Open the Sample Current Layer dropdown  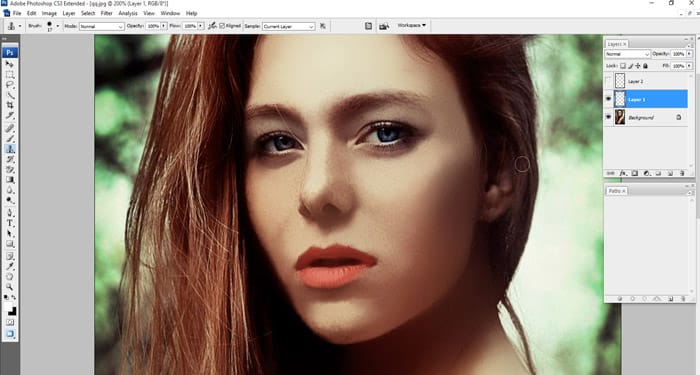click(x=288, y=27)
